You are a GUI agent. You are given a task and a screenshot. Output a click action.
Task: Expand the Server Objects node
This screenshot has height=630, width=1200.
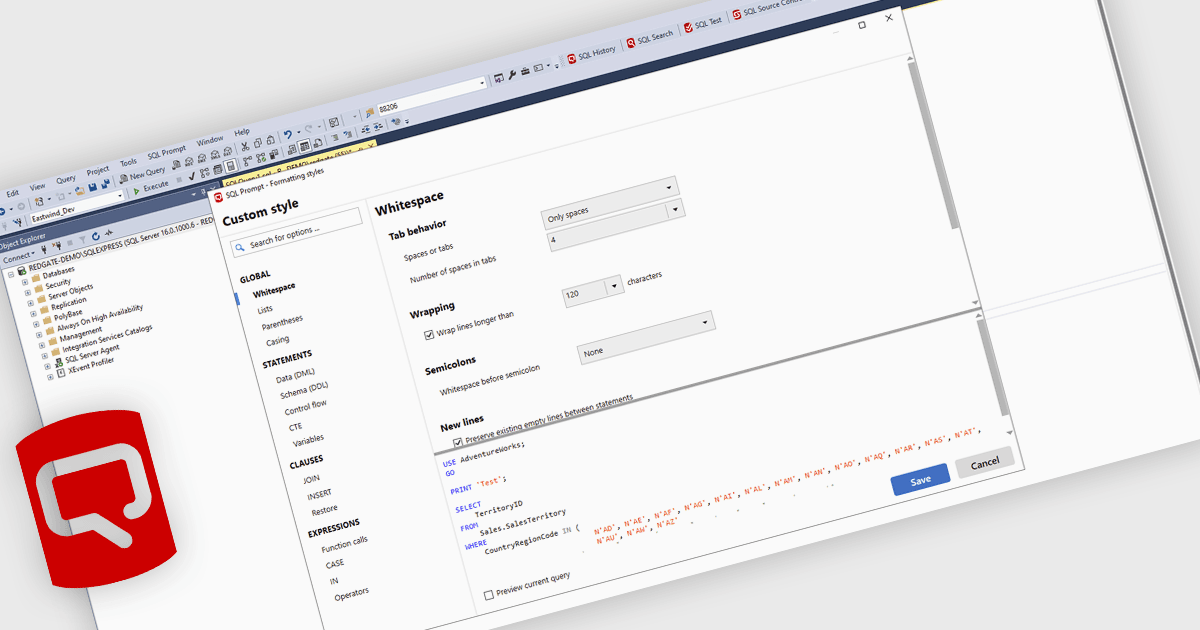point(31,304)
